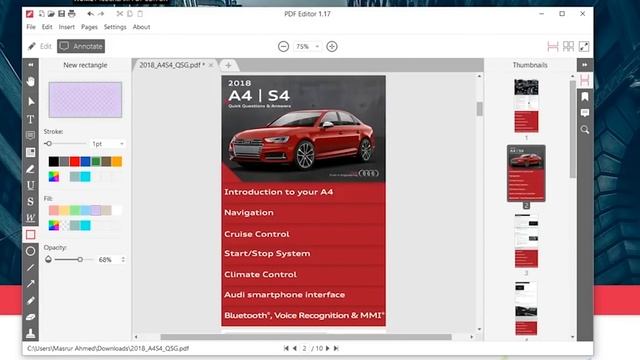Open the Search sidebar panel
Viewport: 640px width, 360px height.
[584, 130]
